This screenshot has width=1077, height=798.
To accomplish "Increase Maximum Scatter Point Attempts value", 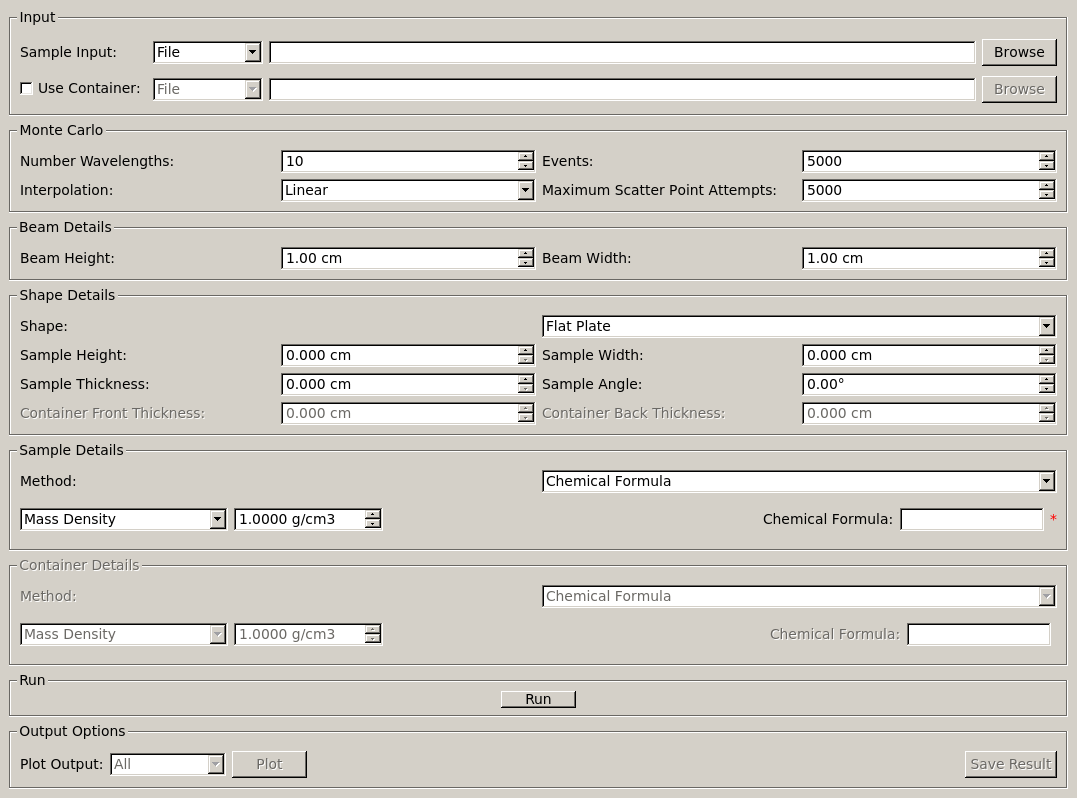I will pos(1046,186).
